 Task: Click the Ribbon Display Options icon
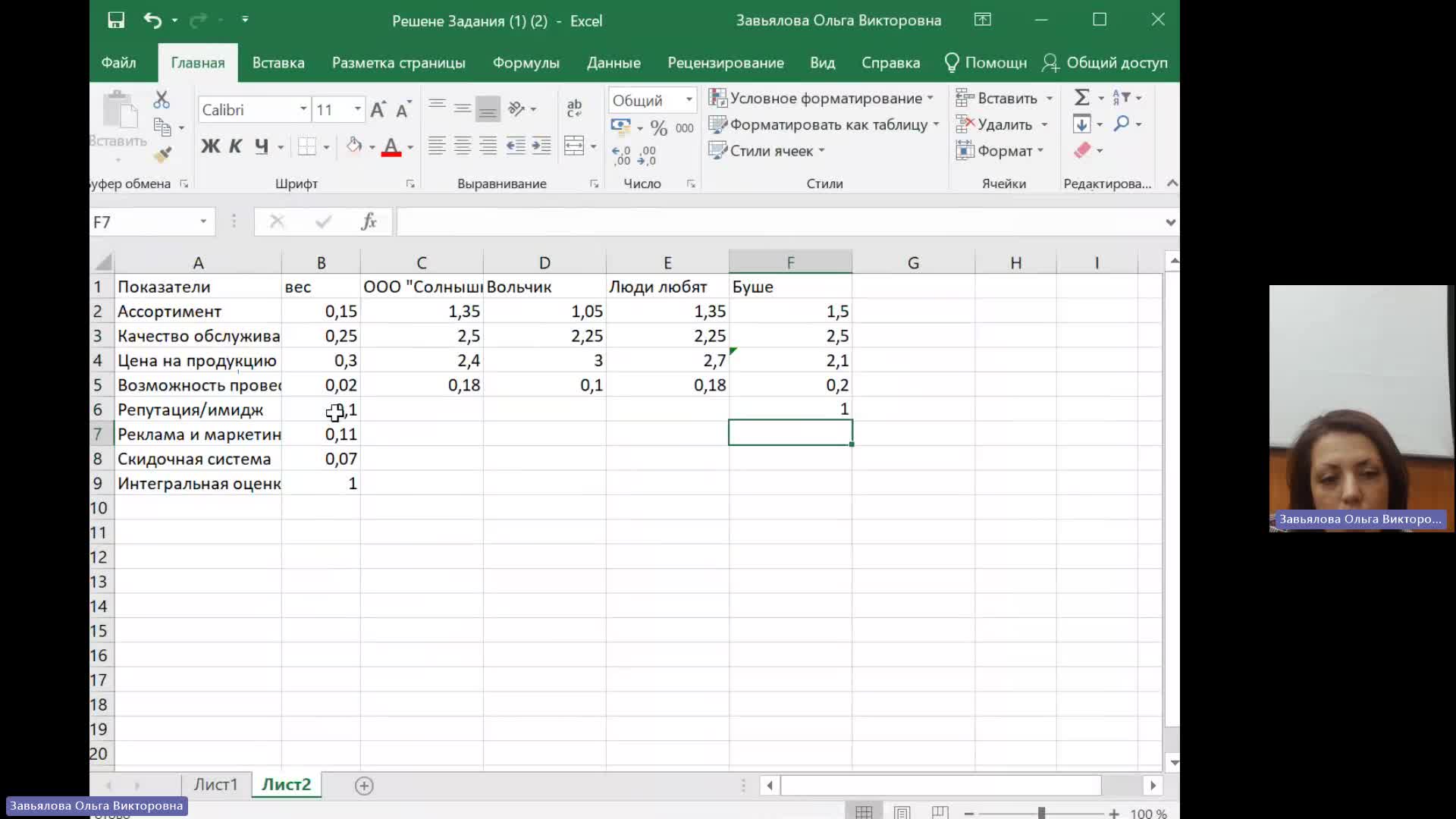(x=983, y=20)
